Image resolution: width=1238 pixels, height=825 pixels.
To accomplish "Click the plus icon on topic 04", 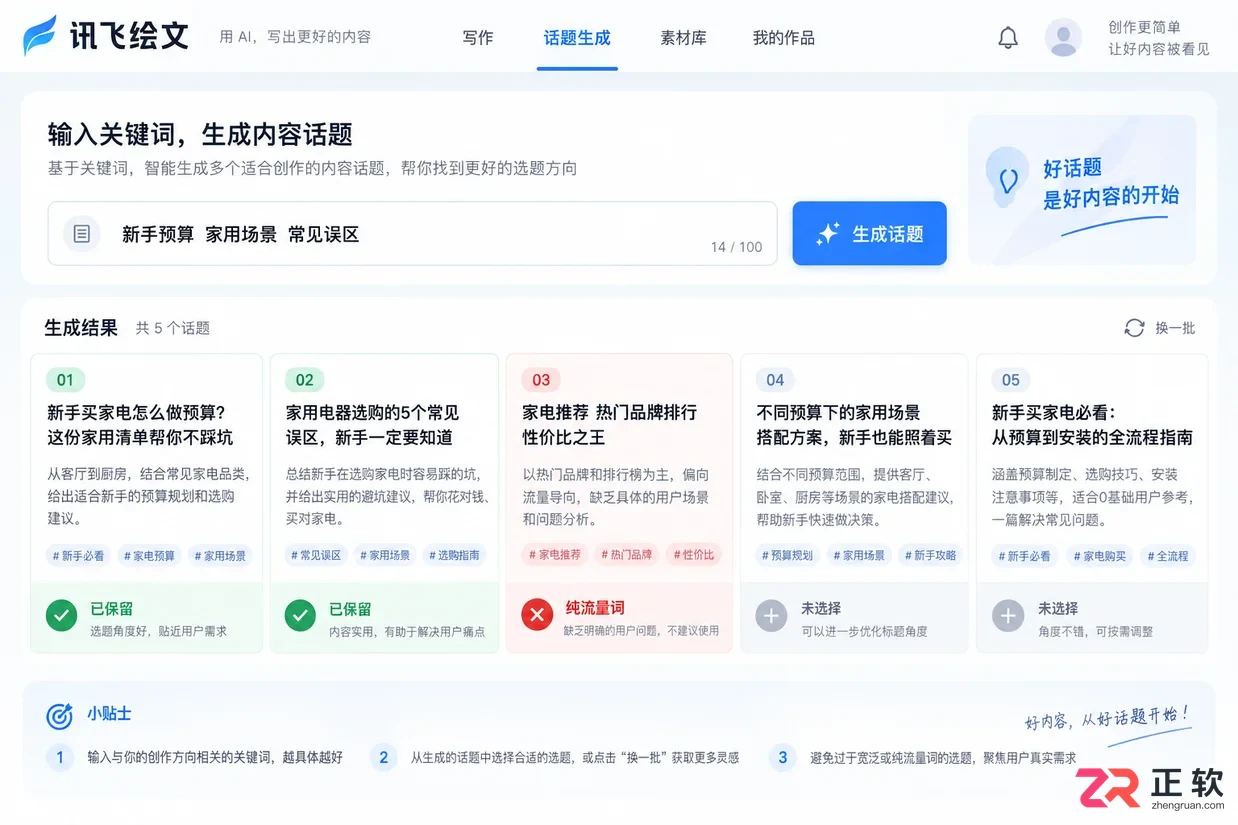I will 771,616.
